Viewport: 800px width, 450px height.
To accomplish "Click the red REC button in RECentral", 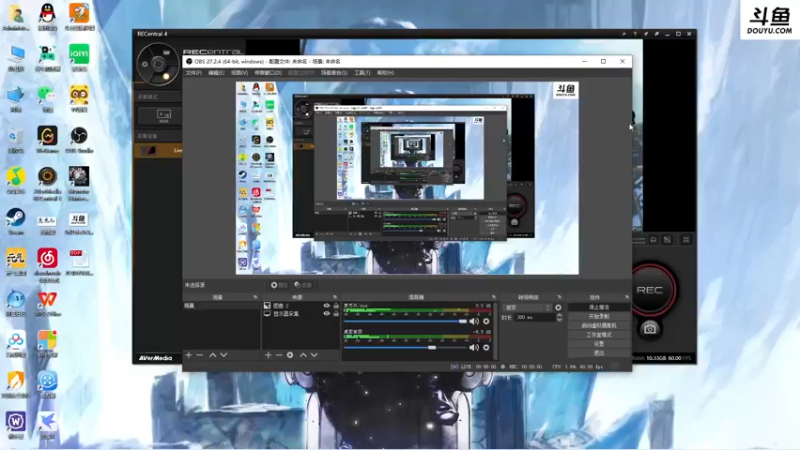I will click(x=651, y=290).
